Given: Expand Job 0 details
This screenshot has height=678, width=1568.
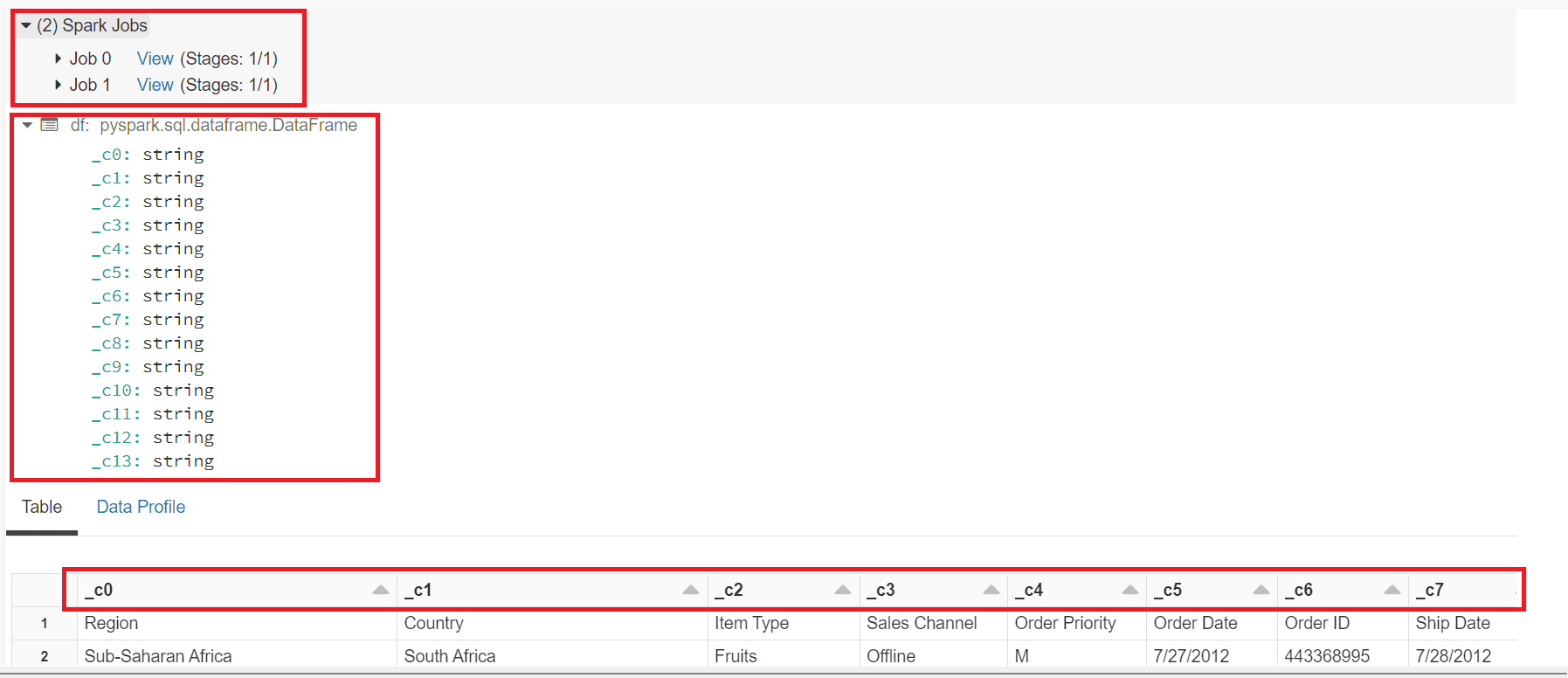Looking at the screenshot, I should [x=58, y=59].
